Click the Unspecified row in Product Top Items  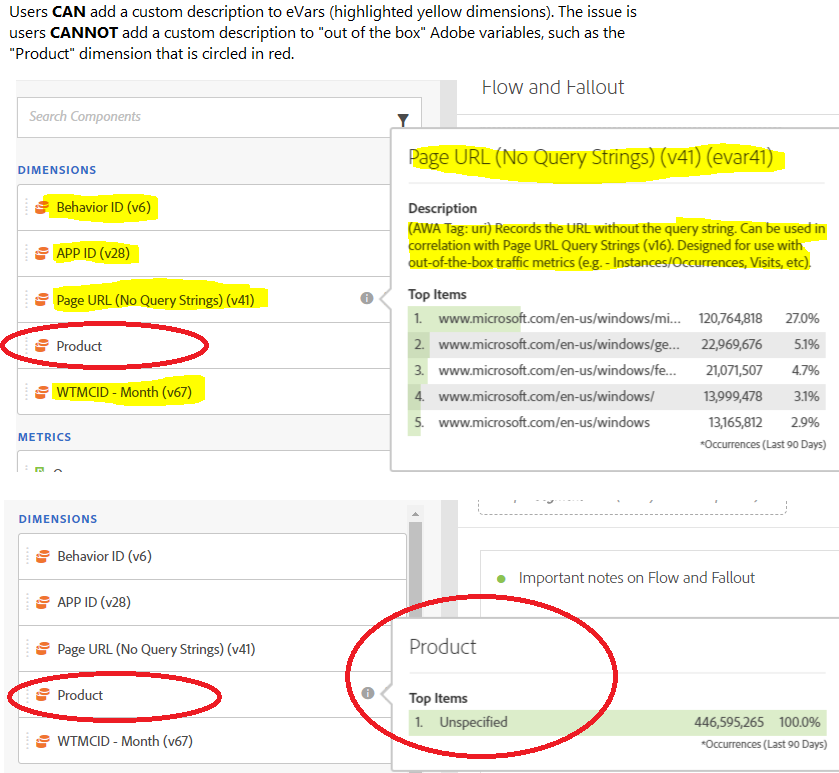point(618,722)
